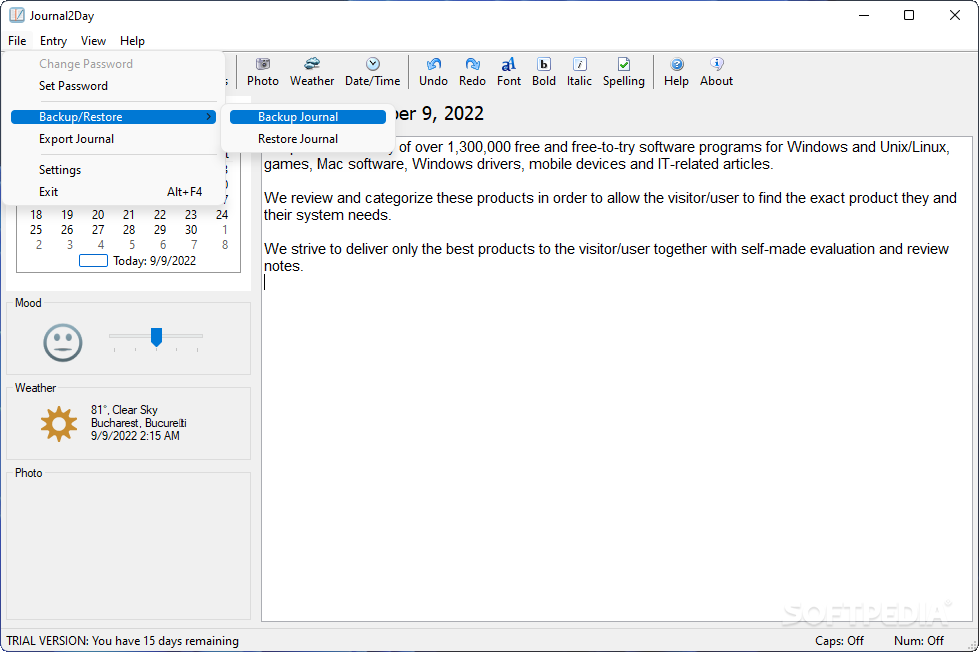Select calendar day 27
Screen dimensions: 979x652
click(x=98, y=230)
